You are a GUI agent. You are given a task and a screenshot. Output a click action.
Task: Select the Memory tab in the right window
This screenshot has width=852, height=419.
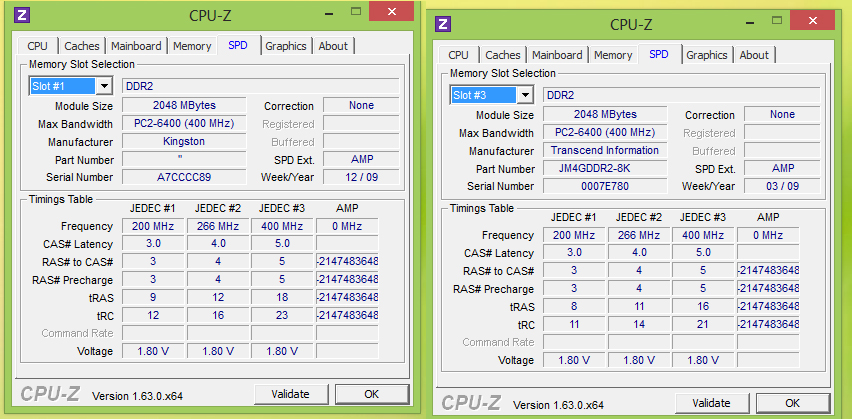tap(613, 55)
